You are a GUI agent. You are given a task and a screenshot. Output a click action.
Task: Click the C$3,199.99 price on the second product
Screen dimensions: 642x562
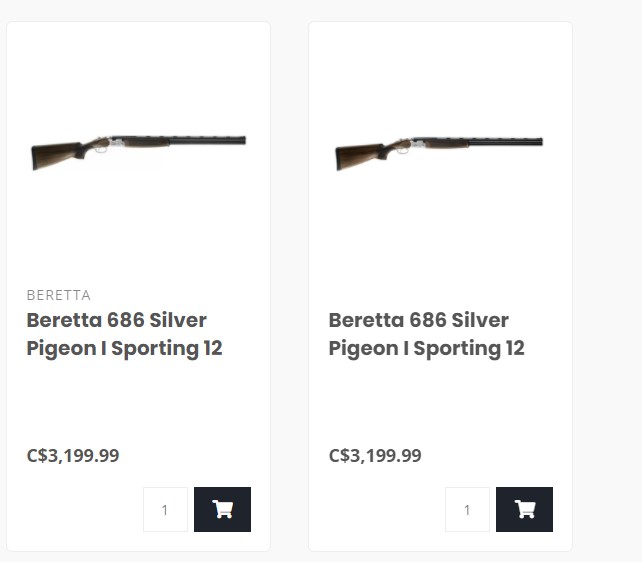tap(375, 455)
